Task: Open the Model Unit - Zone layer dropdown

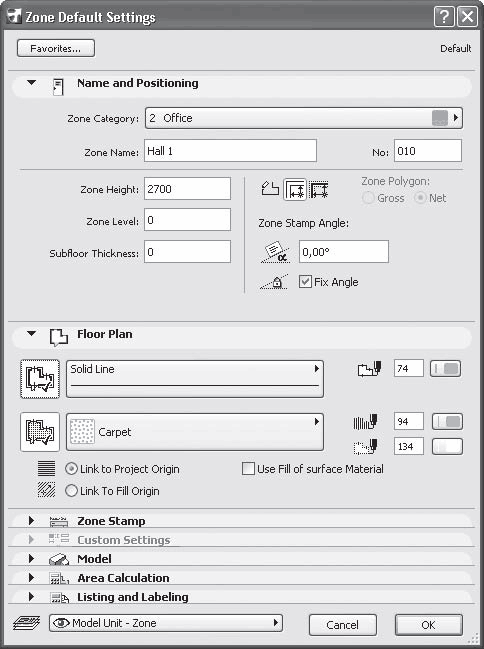Action: point(166,623)
